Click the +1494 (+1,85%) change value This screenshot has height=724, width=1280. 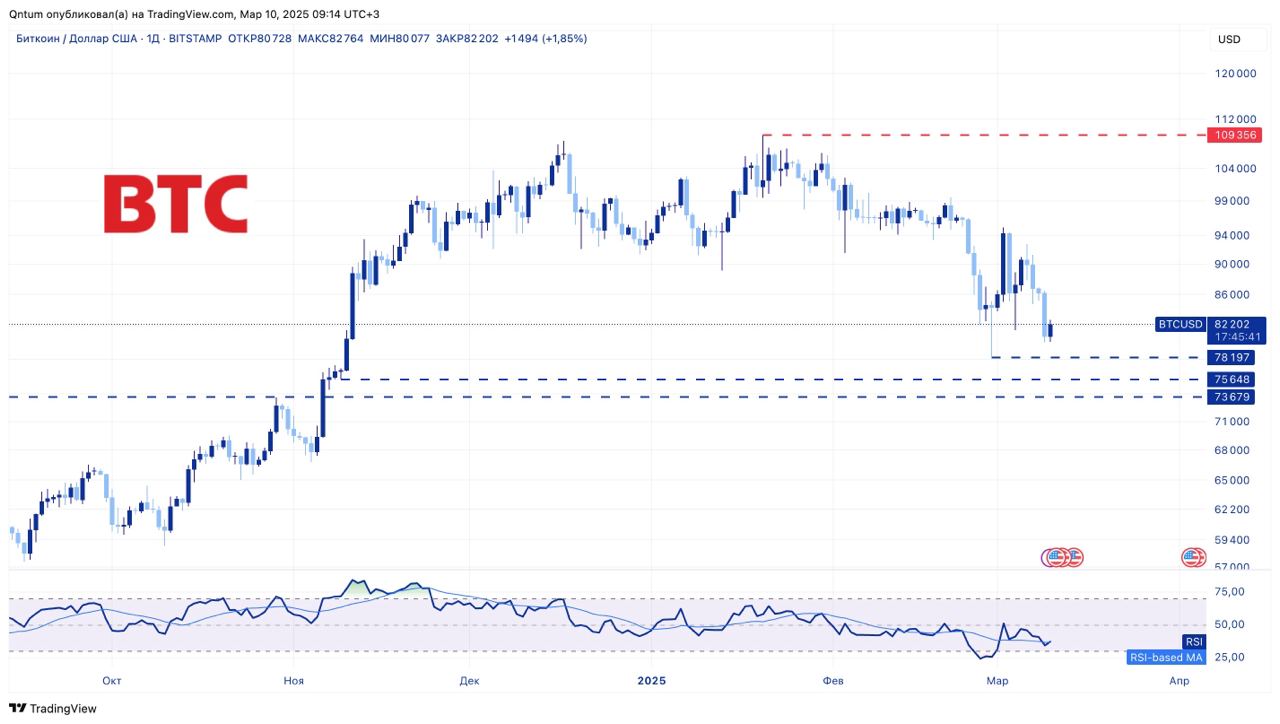coord(545,38)
